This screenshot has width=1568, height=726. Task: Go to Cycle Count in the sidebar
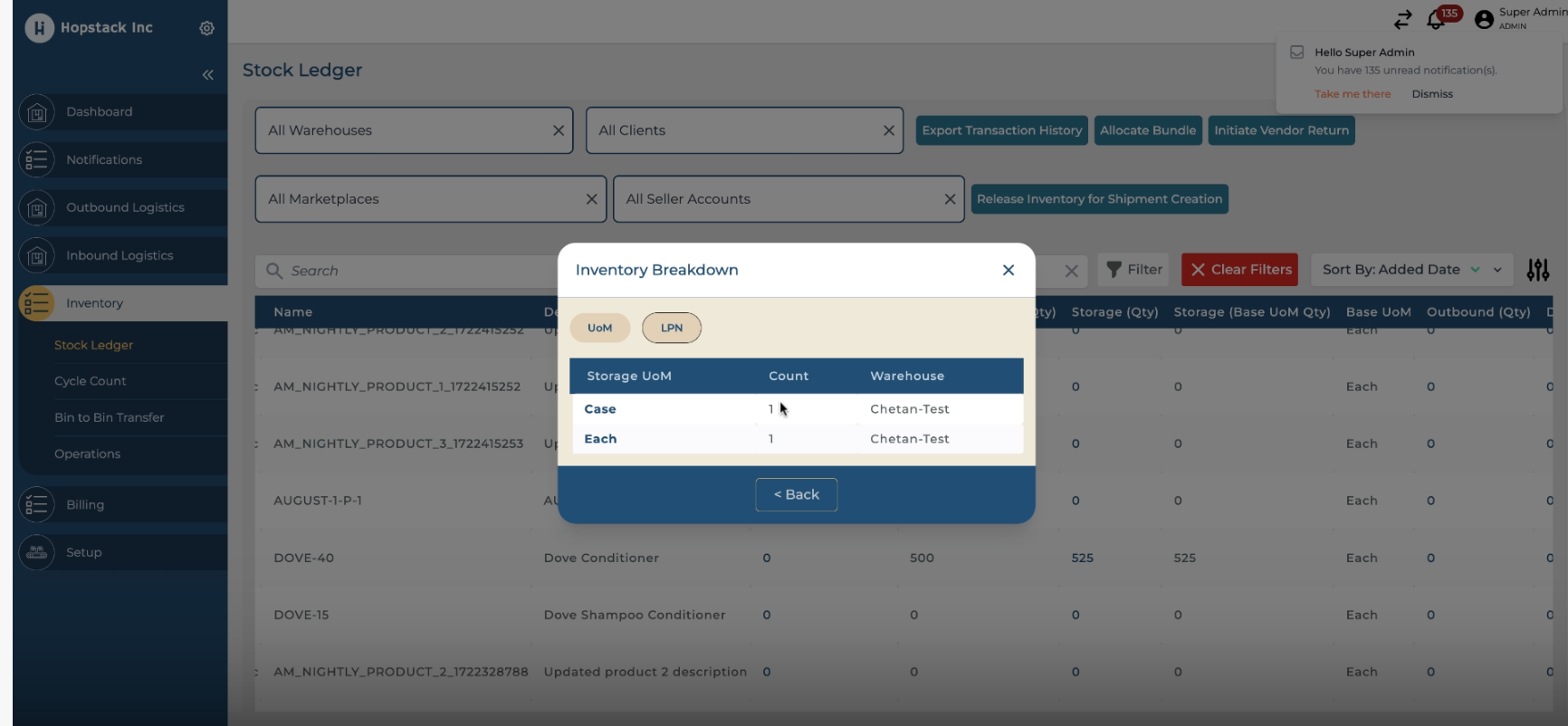tap(91, 381)
